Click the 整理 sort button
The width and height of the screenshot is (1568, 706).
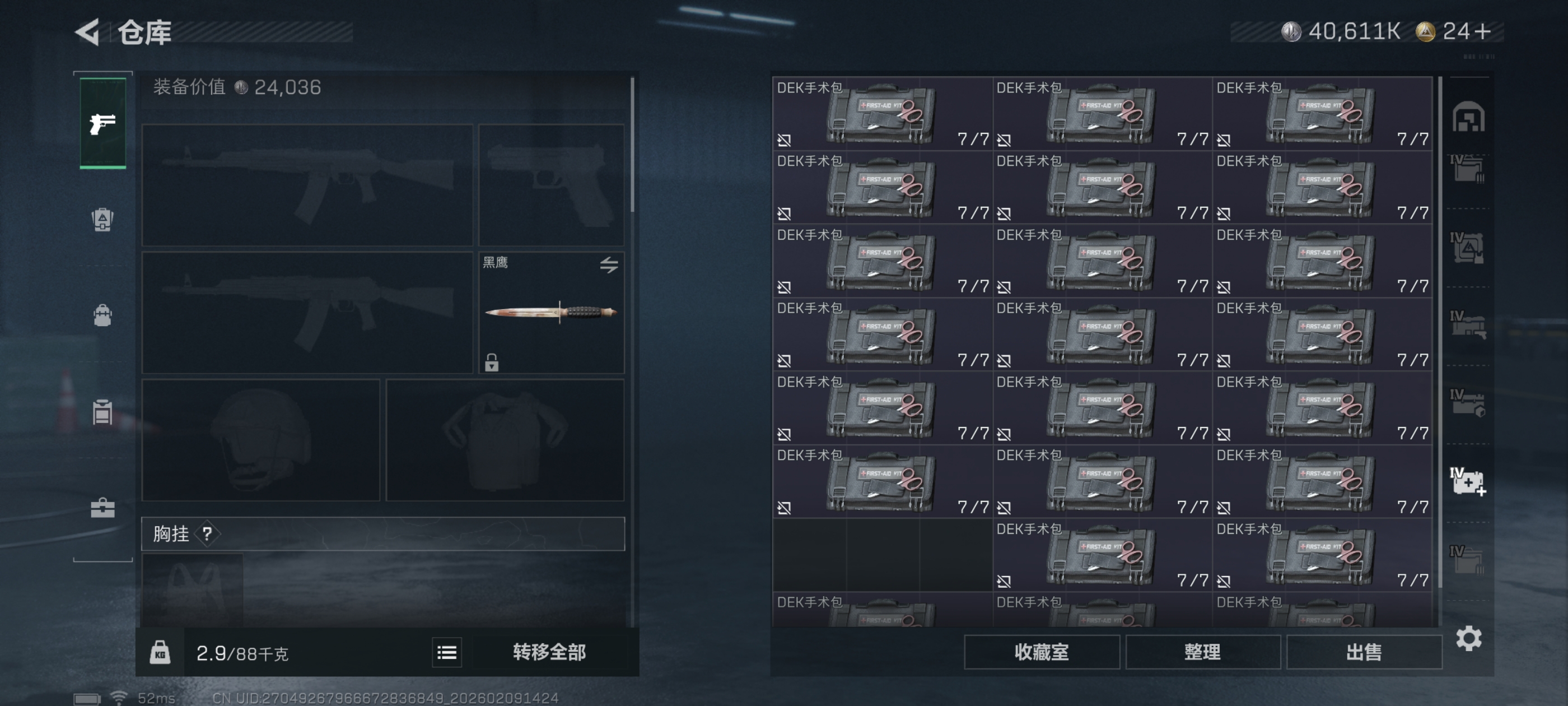[x=1202, y=652]
